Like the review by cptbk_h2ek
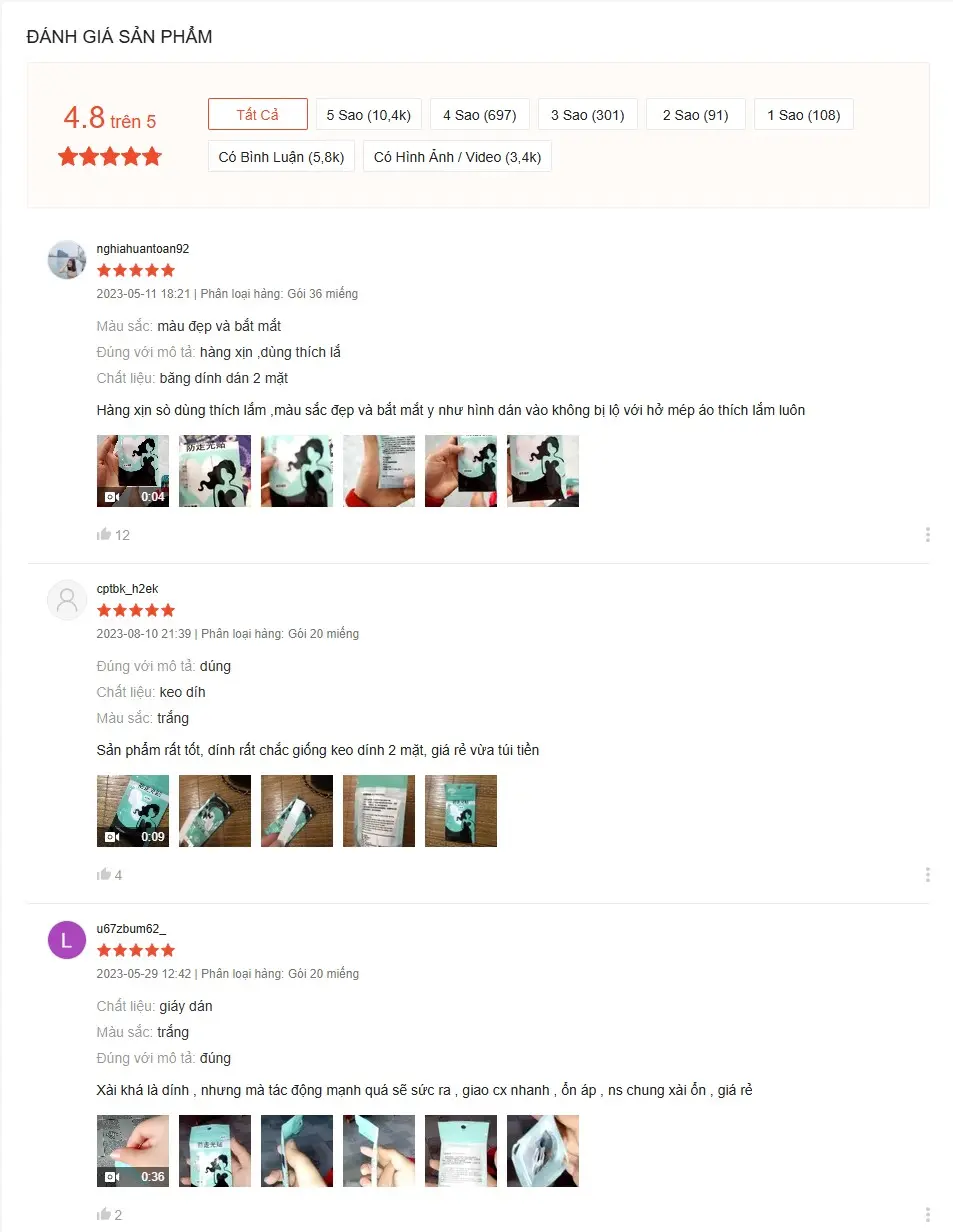The width and height of the screenshot is (953, 1232). 104,874
